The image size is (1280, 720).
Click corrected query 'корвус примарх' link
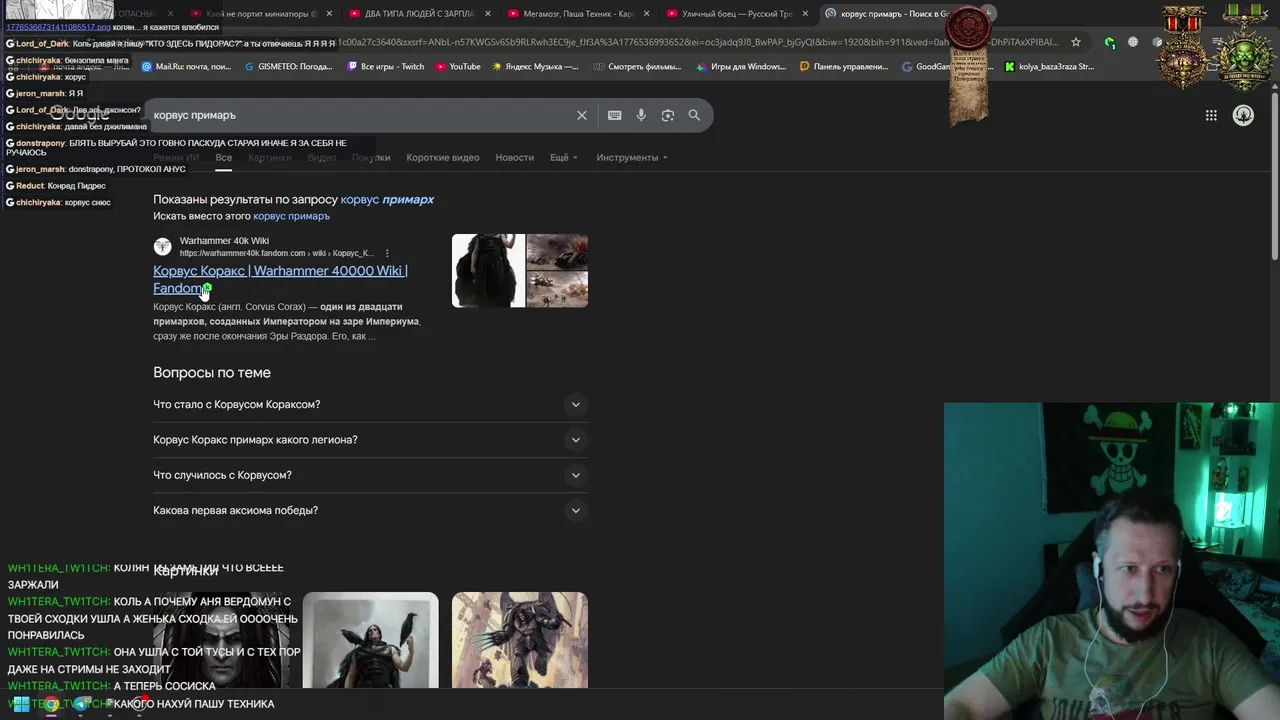click(x=387, y=199)
